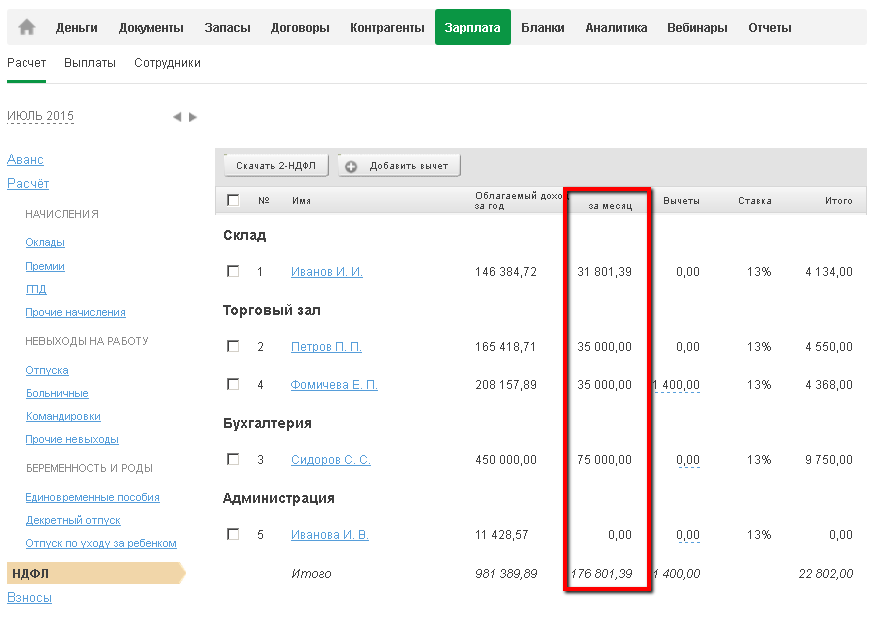
Task: Click the Склад department heading
Action: coord(244,235)
